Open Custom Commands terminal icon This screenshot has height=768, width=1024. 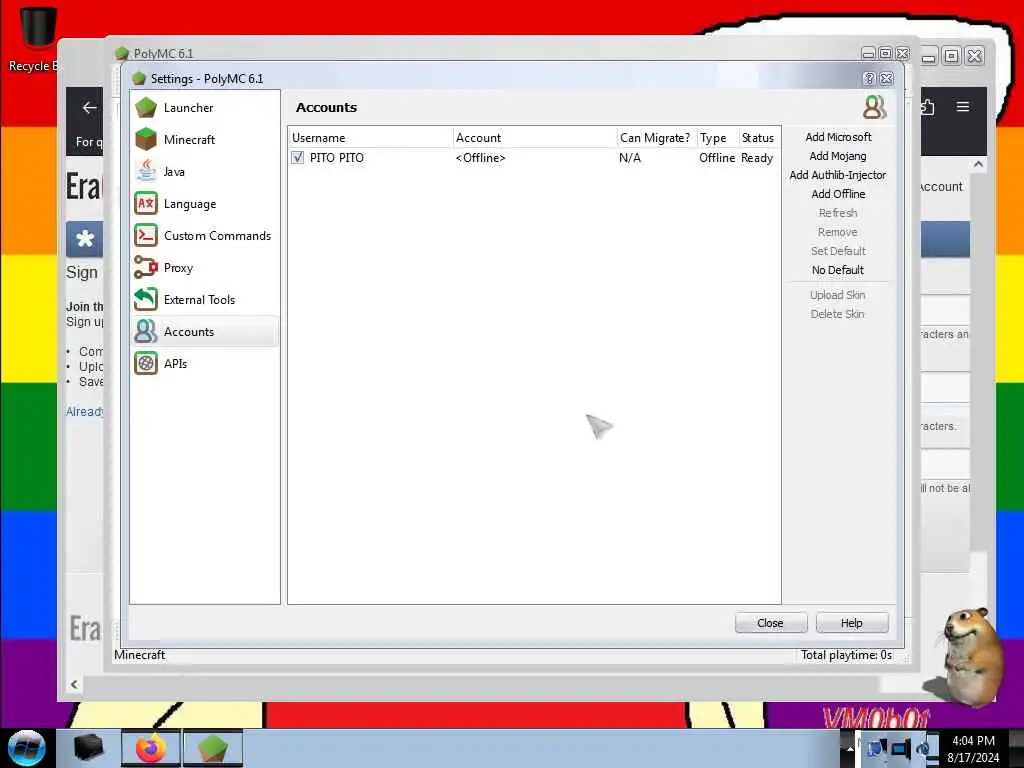click(146, 236)
